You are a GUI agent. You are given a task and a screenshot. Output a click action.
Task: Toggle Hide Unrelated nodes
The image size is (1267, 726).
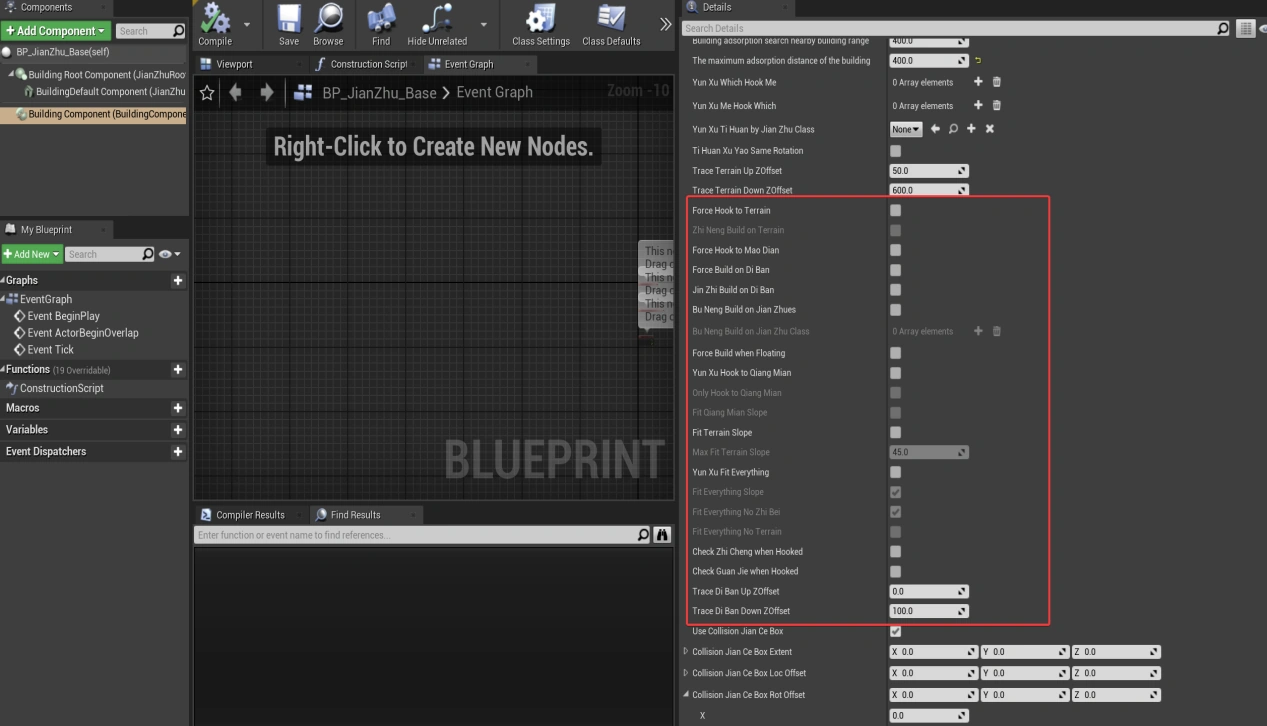437,24
